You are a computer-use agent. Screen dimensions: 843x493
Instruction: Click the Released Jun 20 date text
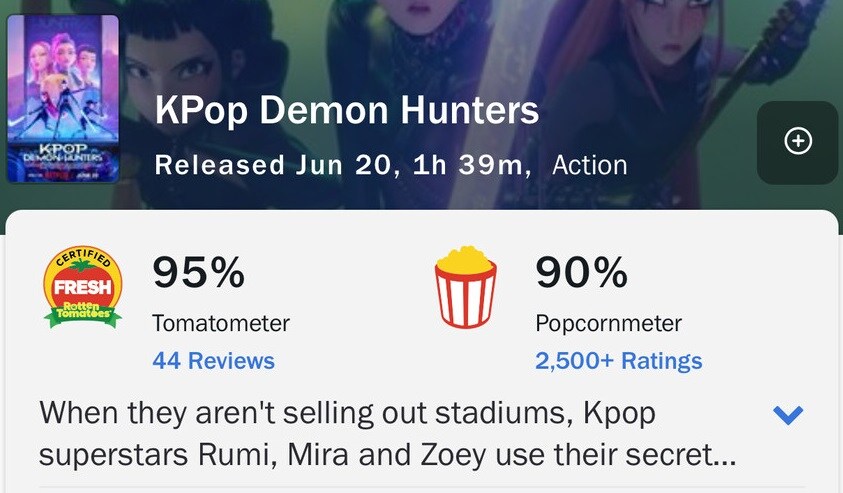pyautogui.click(x=276, y=165)
